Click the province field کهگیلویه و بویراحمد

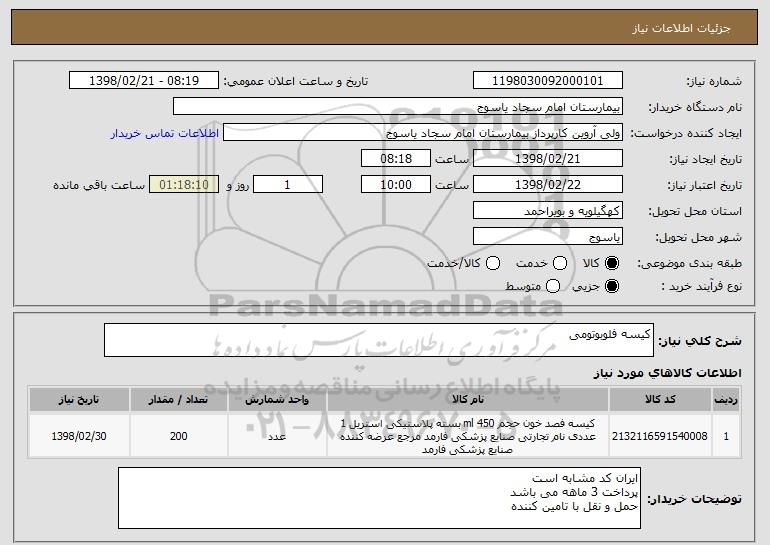click(x=548, y=211)
